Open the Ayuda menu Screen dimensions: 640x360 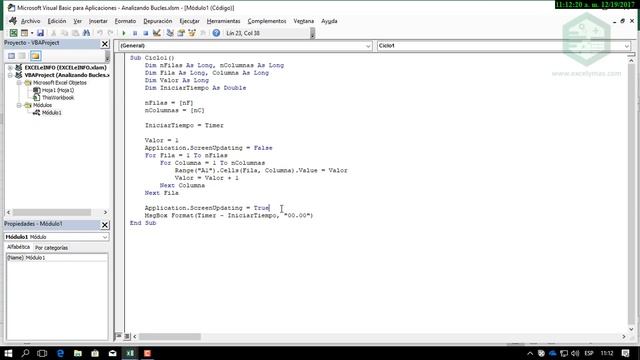pyautogui.click(x=329, y=21)
